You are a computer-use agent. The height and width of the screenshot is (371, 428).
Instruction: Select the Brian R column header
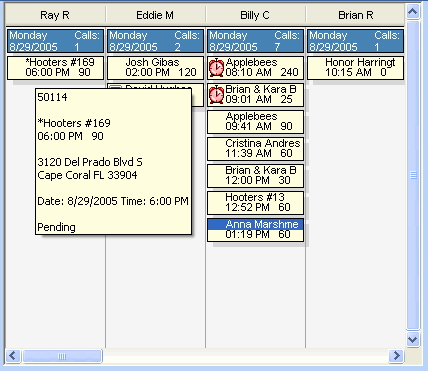[355, 15]
